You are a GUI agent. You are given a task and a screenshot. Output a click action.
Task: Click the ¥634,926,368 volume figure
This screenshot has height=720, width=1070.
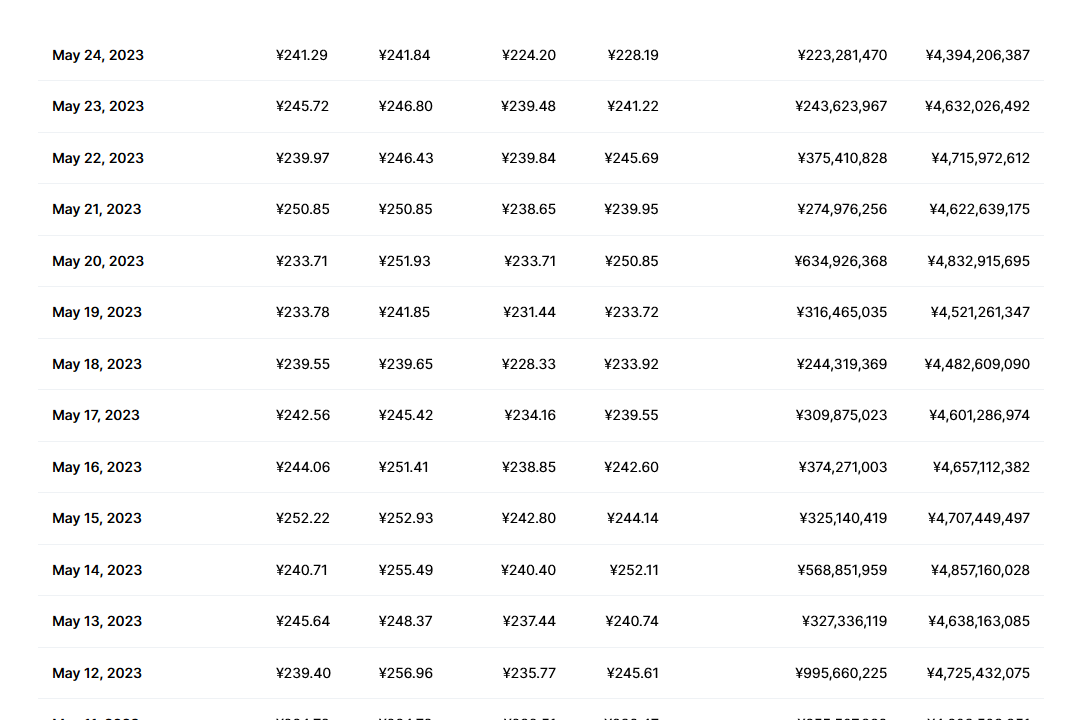click(841, 261)
